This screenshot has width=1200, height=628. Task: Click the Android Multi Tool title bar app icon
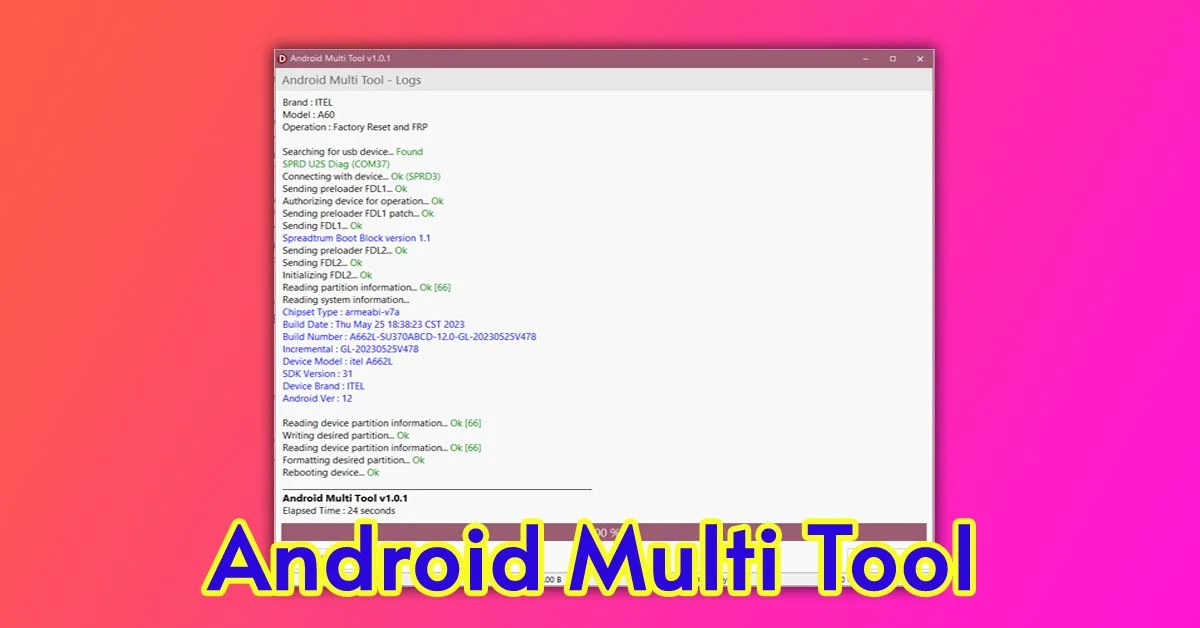pos(283,59)
